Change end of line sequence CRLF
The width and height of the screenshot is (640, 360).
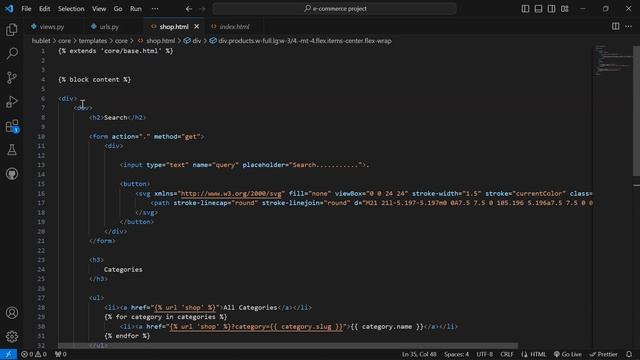coord(507,354)
